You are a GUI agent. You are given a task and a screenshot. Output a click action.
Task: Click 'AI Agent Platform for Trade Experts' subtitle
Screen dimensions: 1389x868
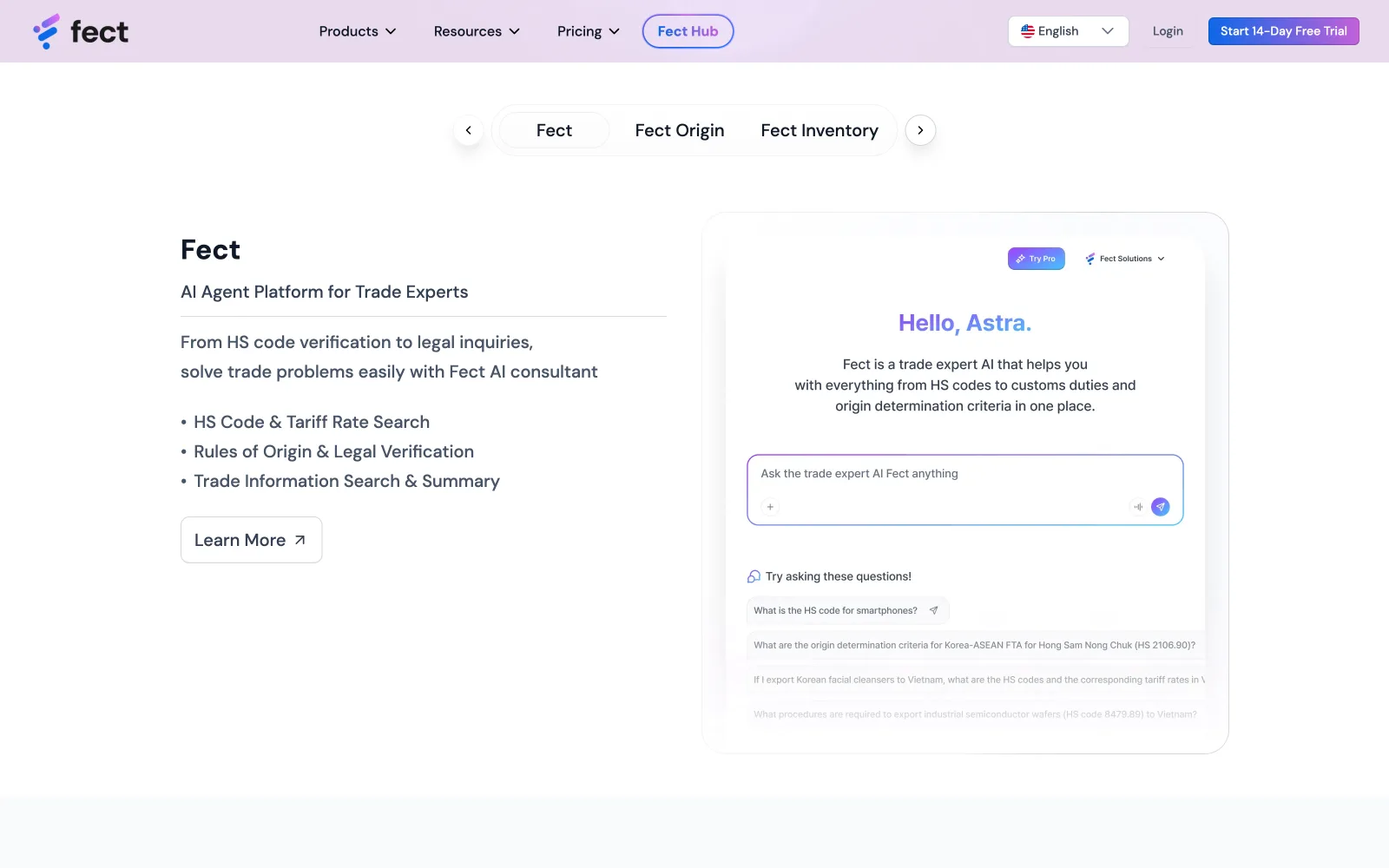pyautogui.click(x=325, y=292)
